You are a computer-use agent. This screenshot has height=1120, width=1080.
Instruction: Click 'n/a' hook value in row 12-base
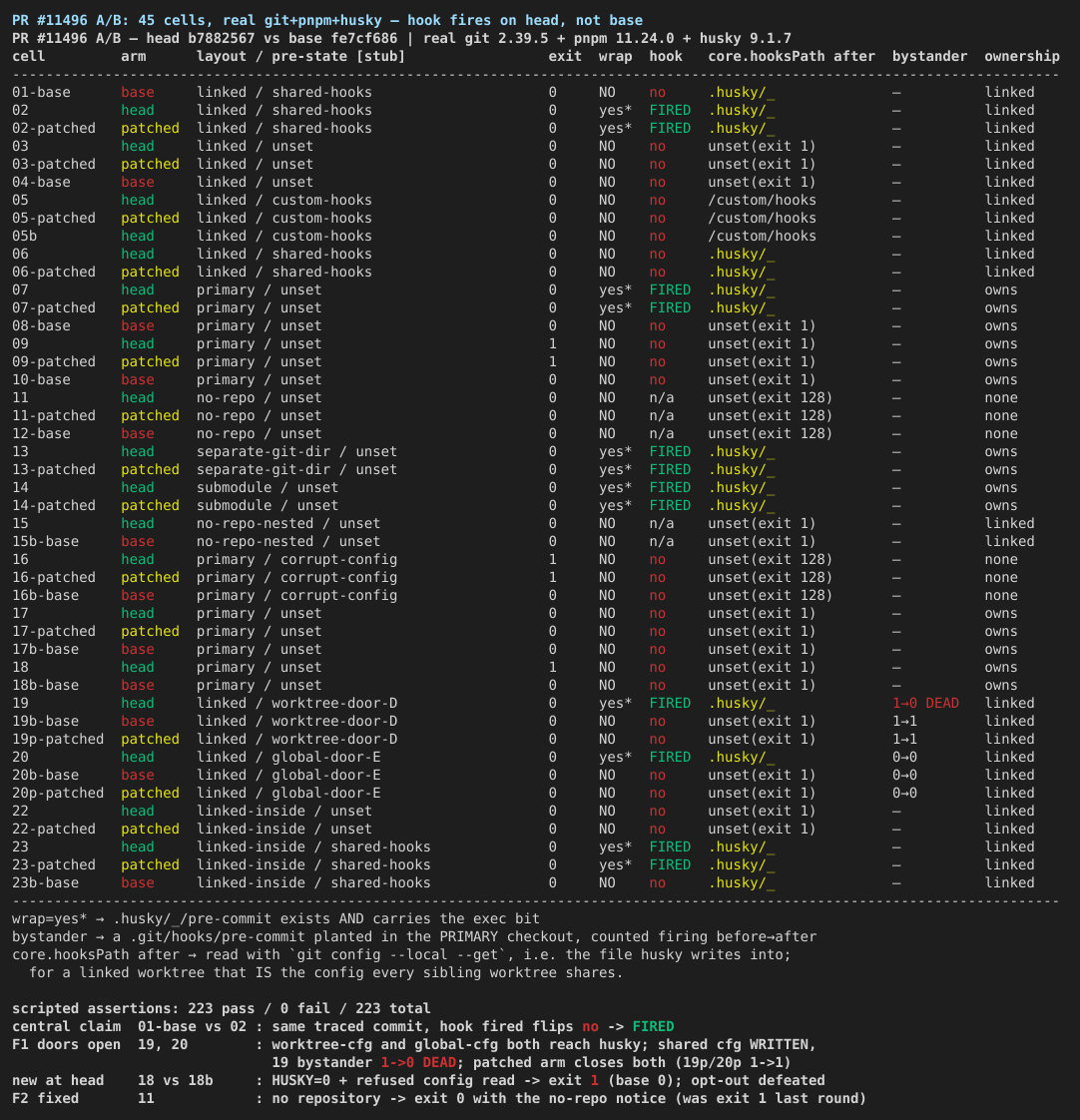(x=662, y=433)
